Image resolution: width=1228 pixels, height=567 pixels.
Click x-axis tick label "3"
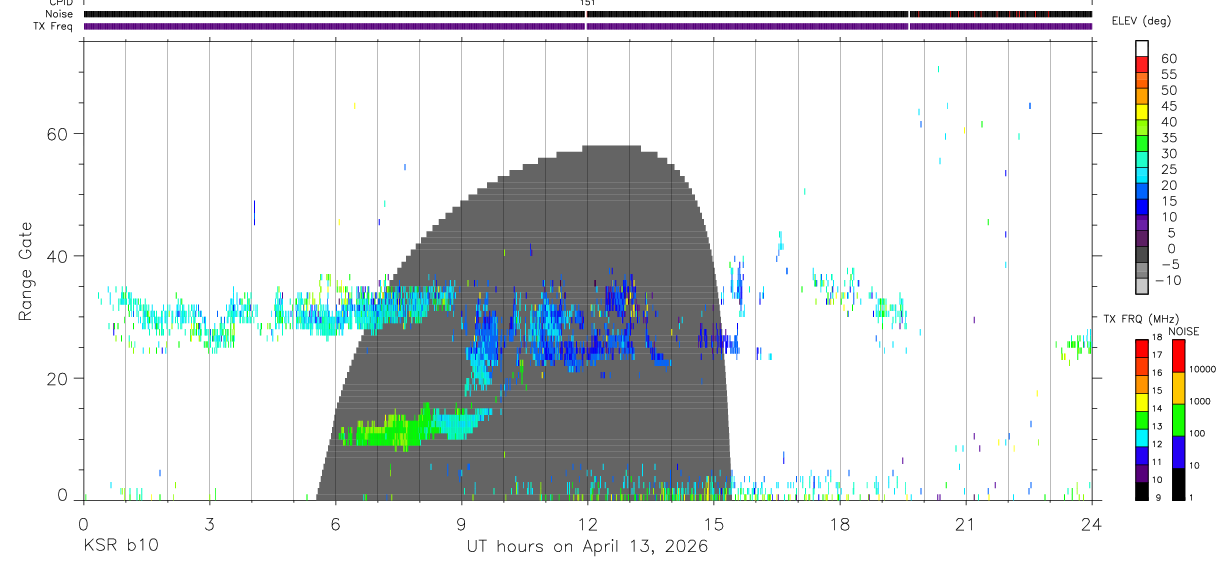(209, 523)
